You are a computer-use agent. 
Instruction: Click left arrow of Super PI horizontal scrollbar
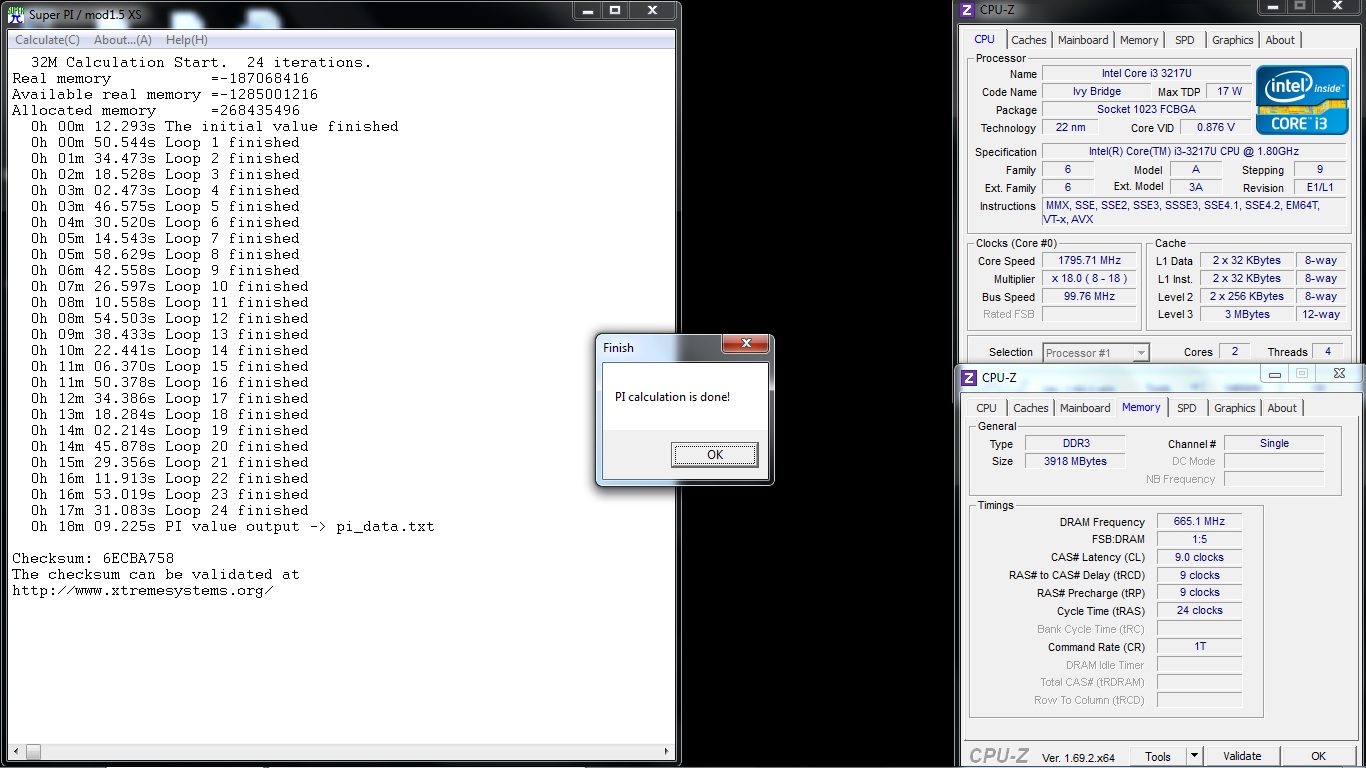16,751
